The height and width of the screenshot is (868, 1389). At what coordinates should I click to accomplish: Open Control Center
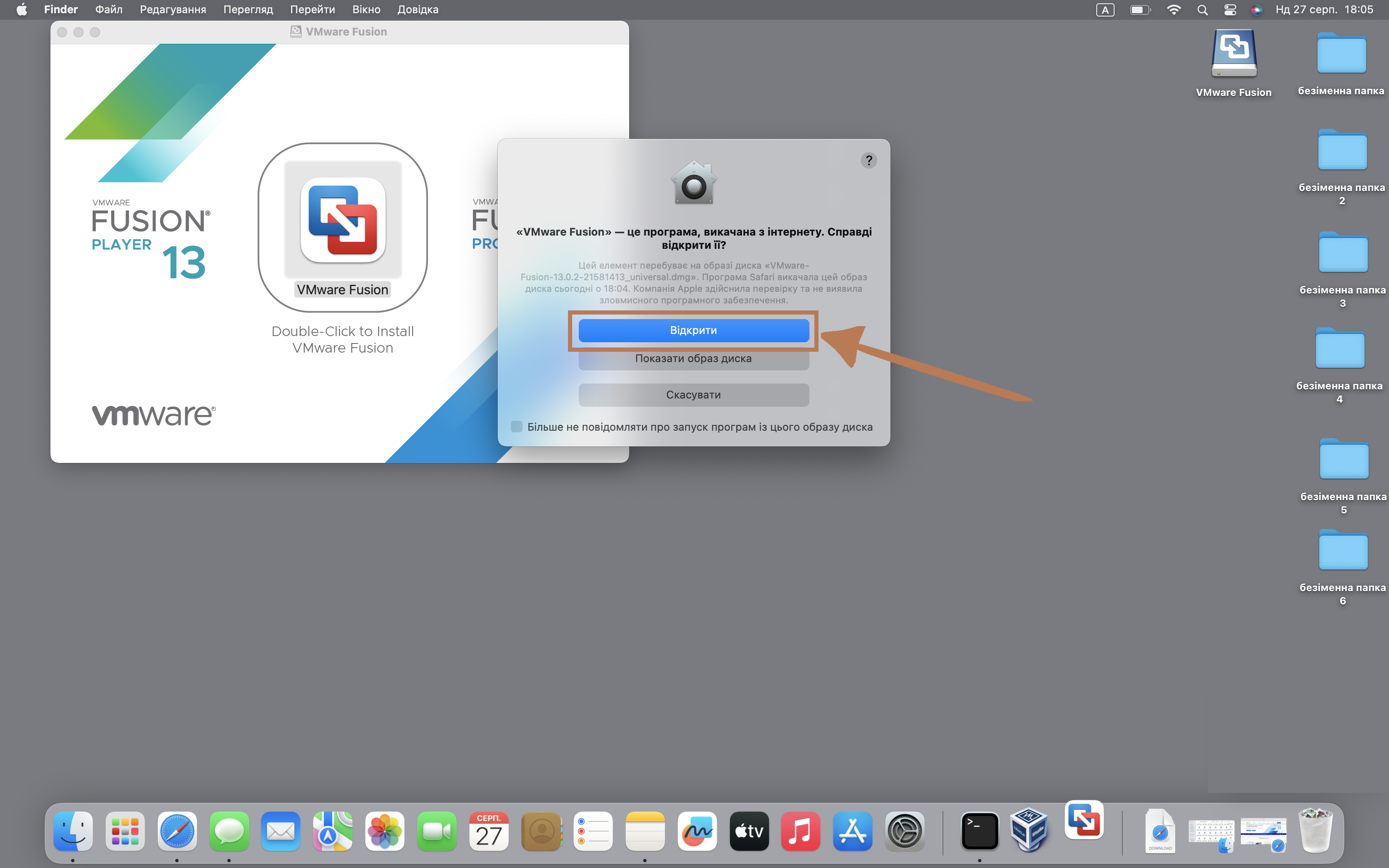point(1230,10)
